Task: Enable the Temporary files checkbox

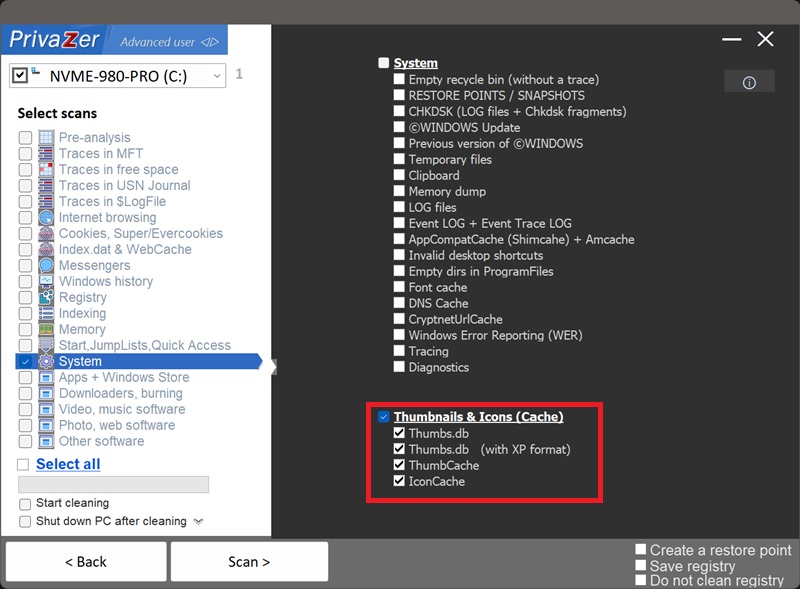Action: [x=399, y=159]
